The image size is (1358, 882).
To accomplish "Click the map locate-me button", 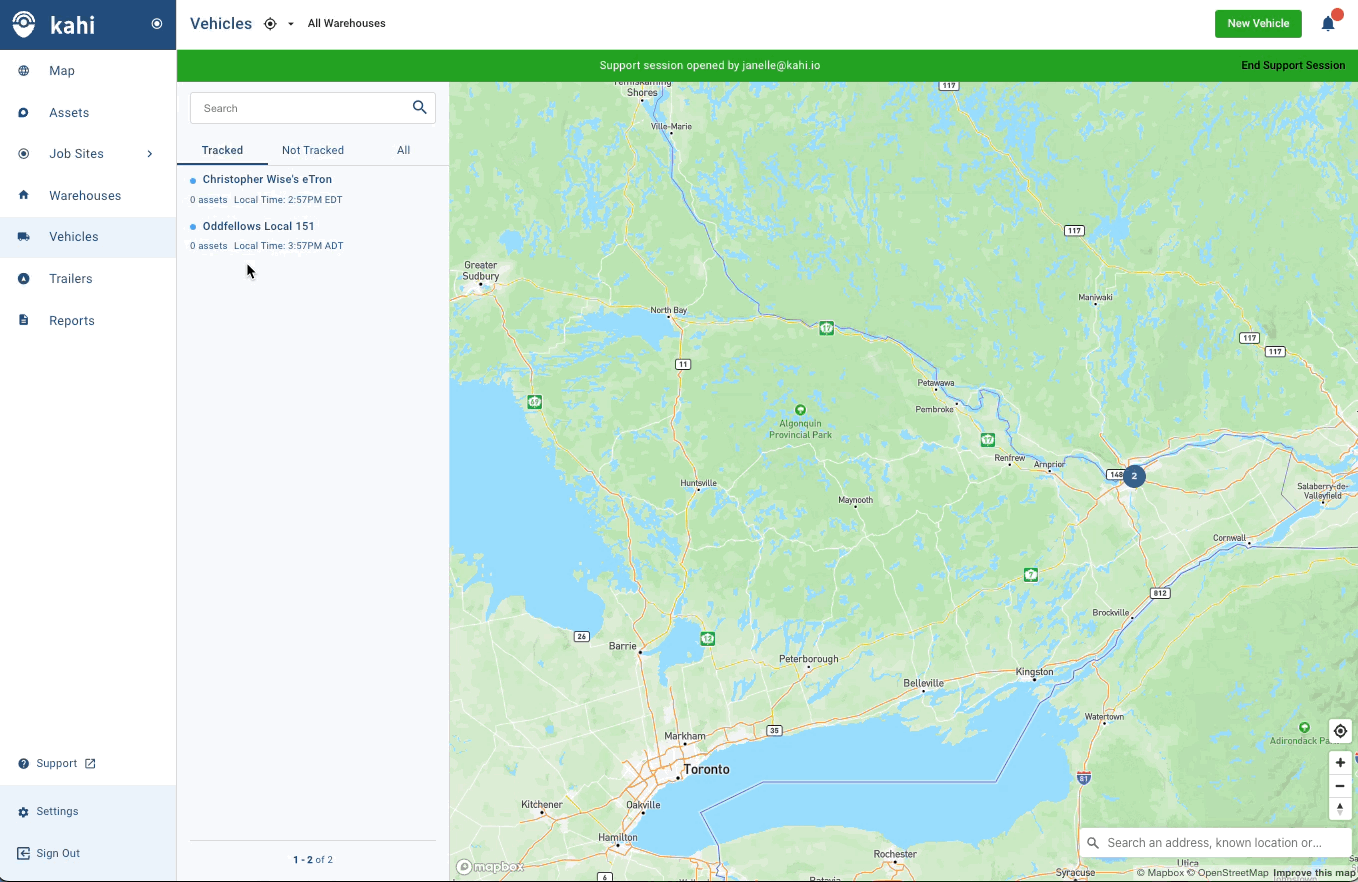I will click(1340, 731).
